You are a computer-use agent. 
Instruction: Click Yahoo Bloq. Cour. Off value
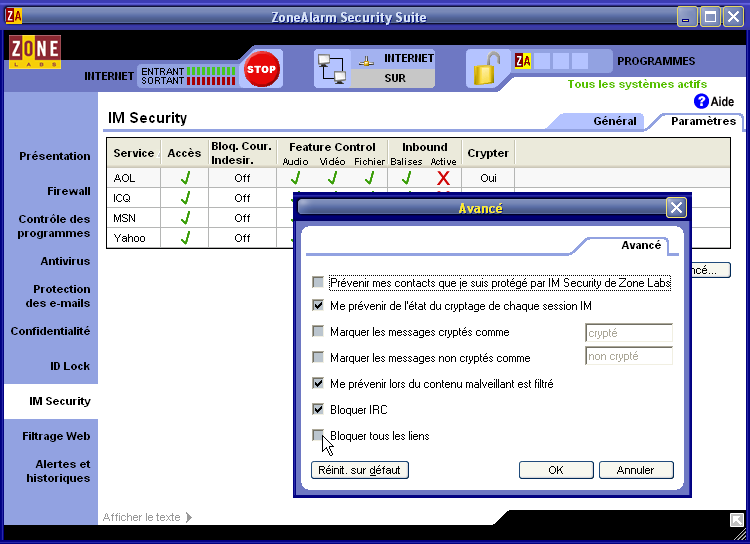(x=242, y=238)
